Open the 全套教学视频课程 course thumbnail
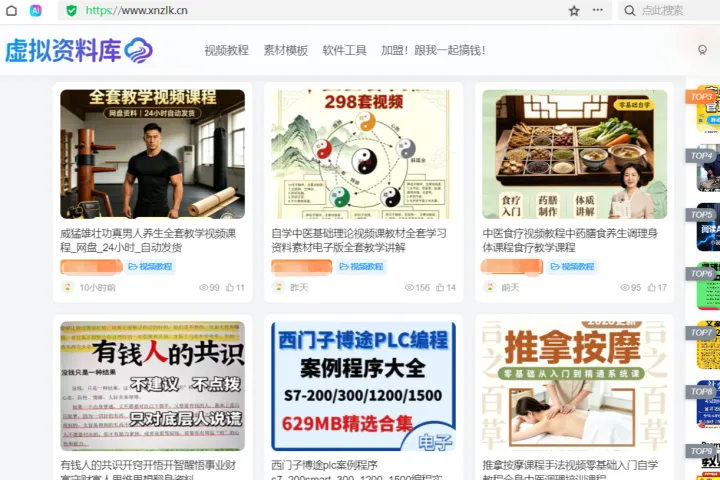Viewport: 720px width, 480px height. pyautogui.click(x=152, y=154)
